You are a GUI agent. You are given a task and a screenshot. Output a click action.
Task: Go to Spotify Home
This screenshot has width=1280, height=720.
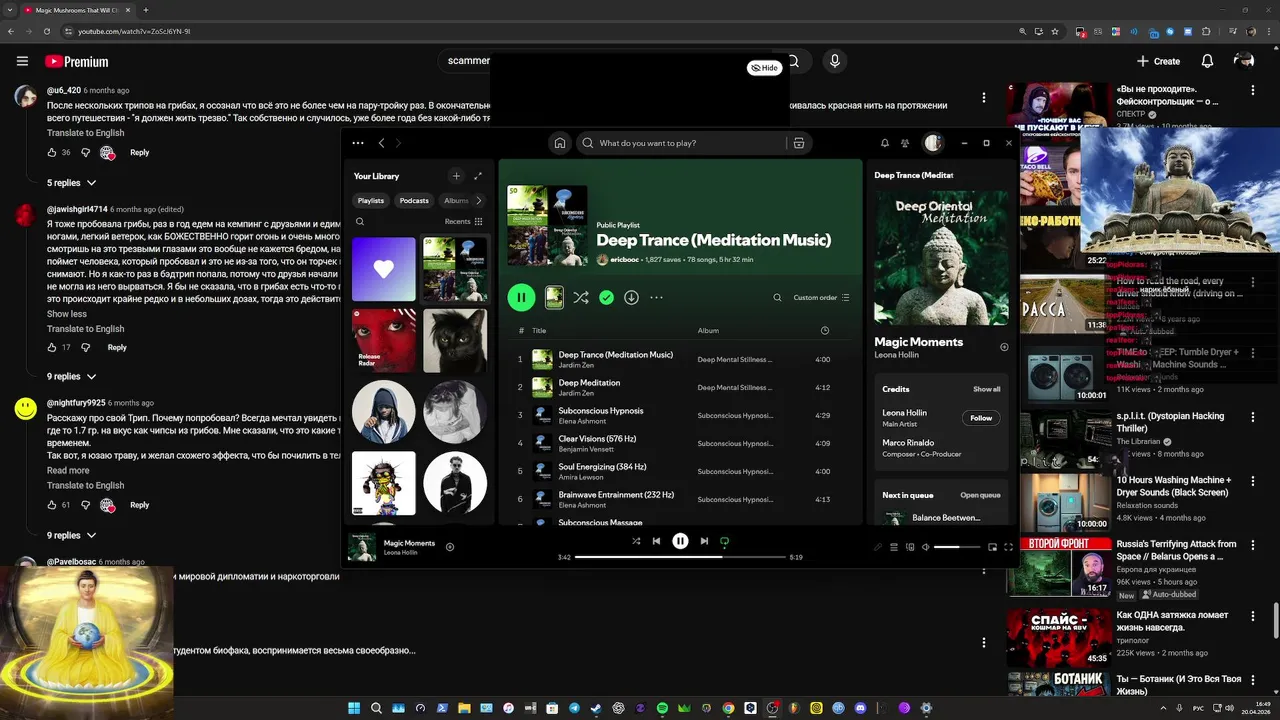(x=560, y=143)
